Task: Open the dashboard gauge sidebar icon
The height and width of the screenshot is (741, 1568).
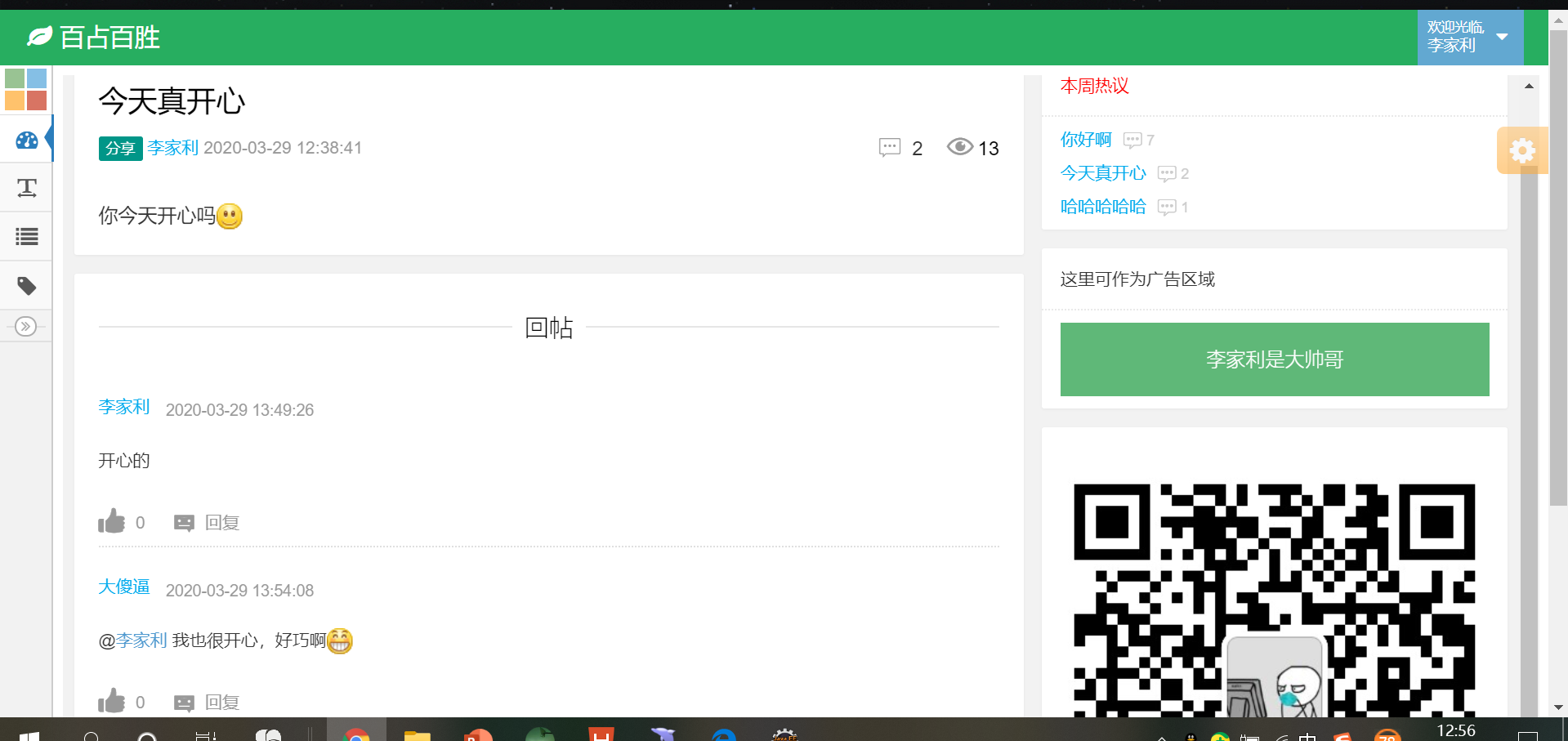Action: tap(26, 141)
